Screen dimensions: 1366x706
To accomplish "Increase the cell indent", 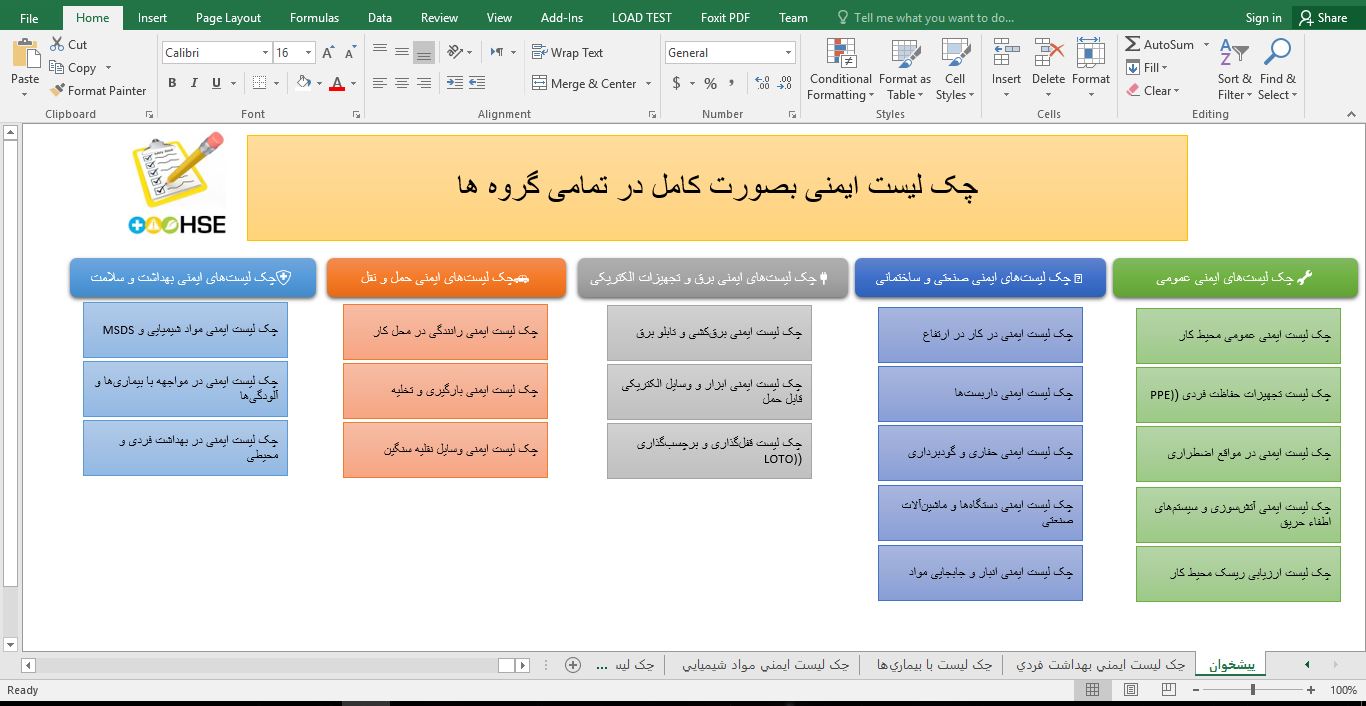I will (x=477, y=83).
